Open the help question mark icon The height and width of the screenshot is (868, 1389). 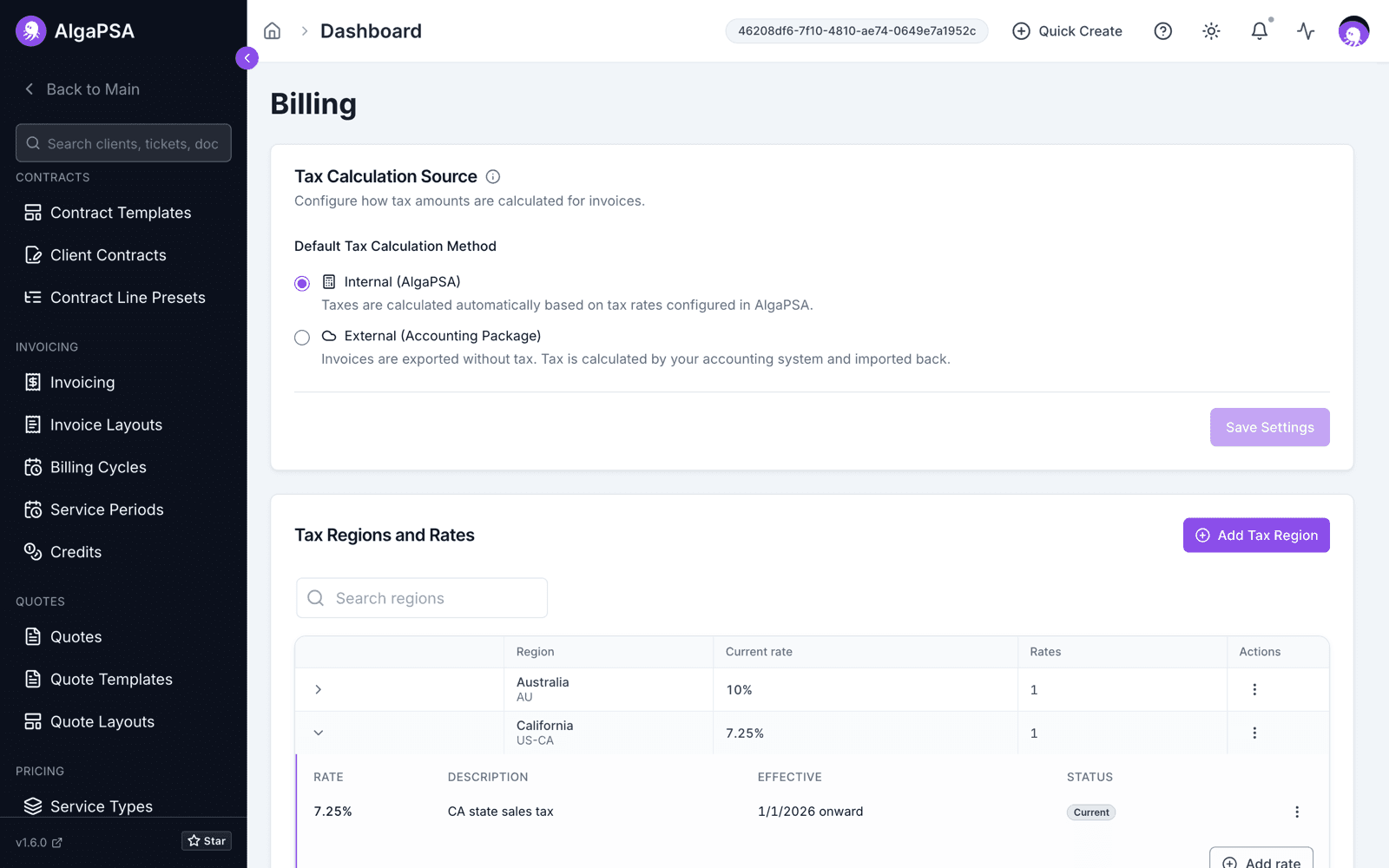pyautogui.click(x=1162, y=31)
